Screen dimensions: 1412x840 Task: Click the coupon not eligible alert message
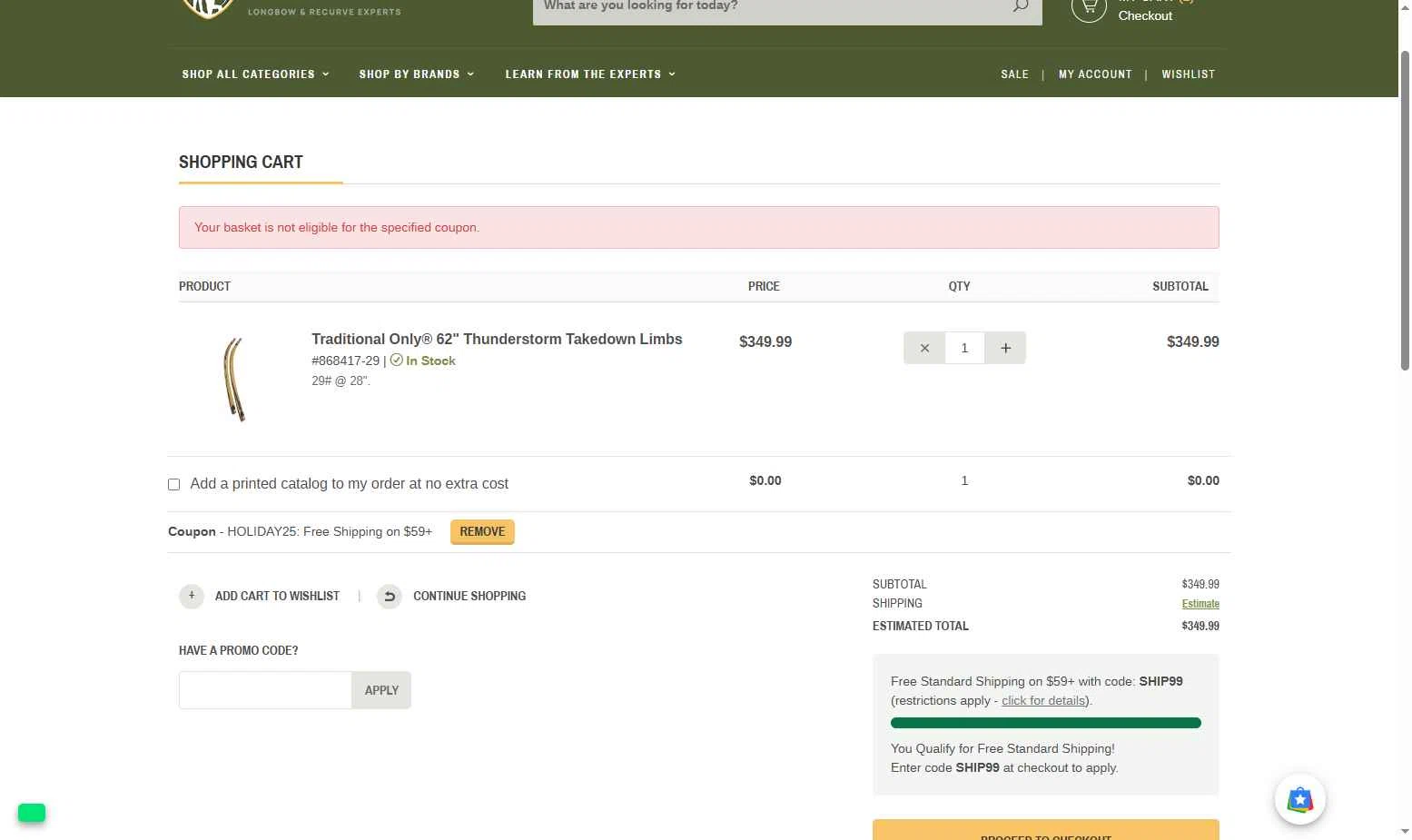tap(698, 227)
